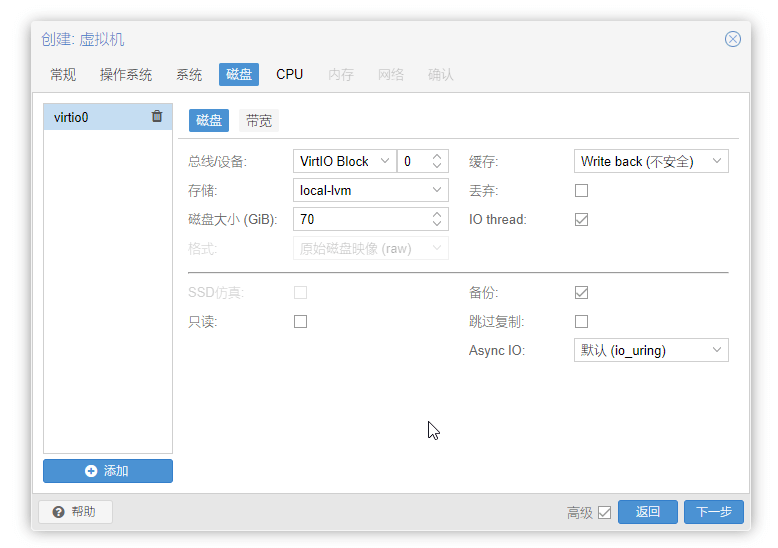Toggle the 高级 advanced checkbox
Viewport: 778px width, 548px height.
click(604, 512)
